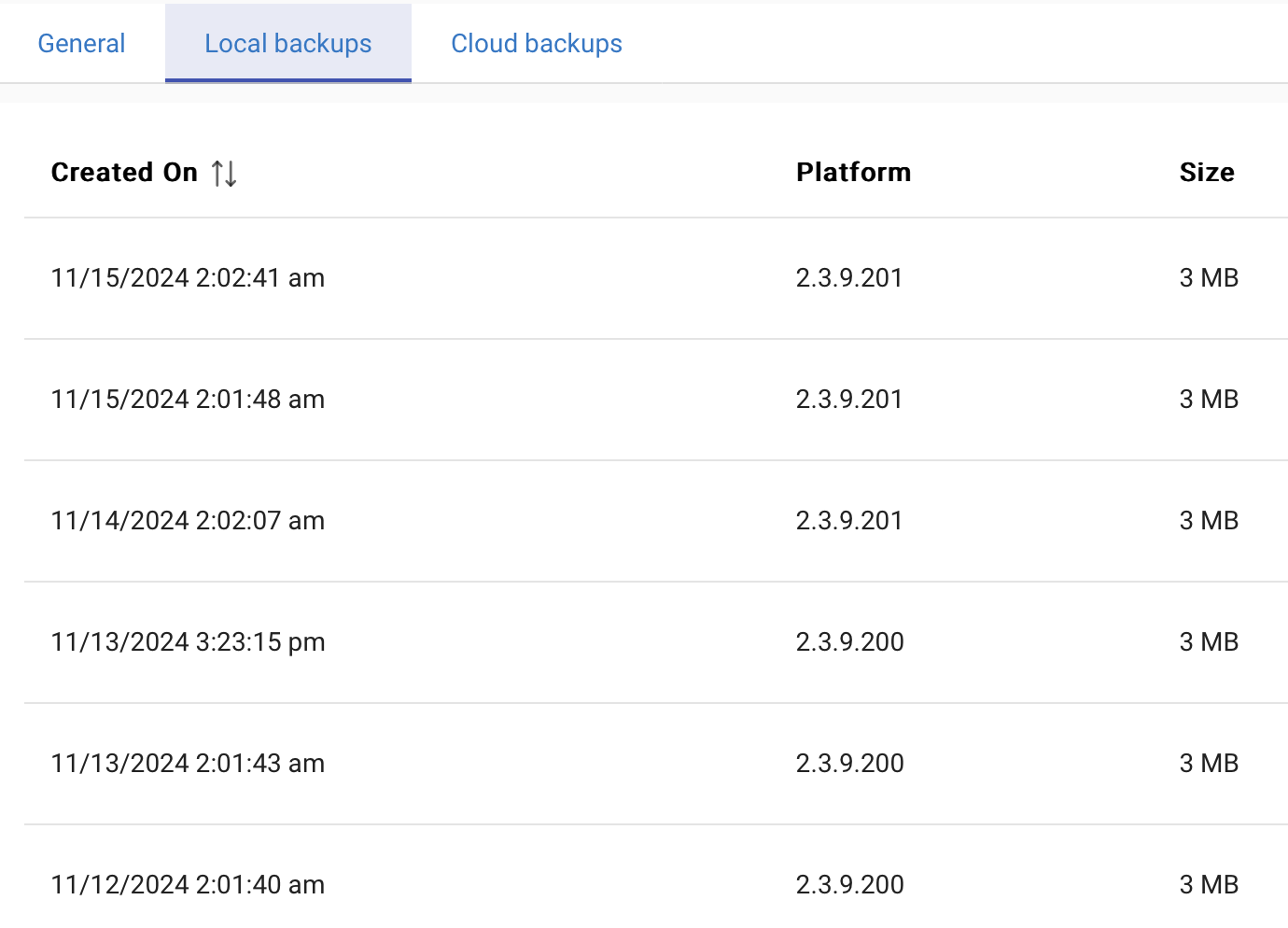Open the General tab
Viewport: 1288px width, 928px height.
coord(81,44)
